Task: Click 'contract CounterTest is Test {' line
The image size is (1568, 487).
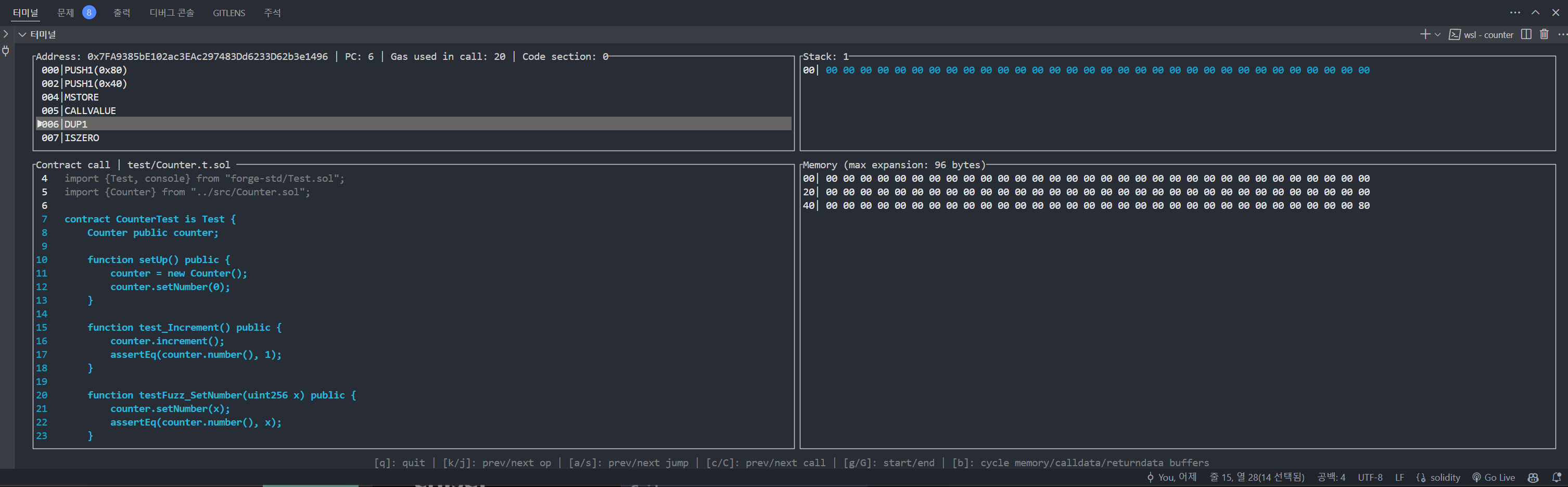Action: click(x=150, y=219)
